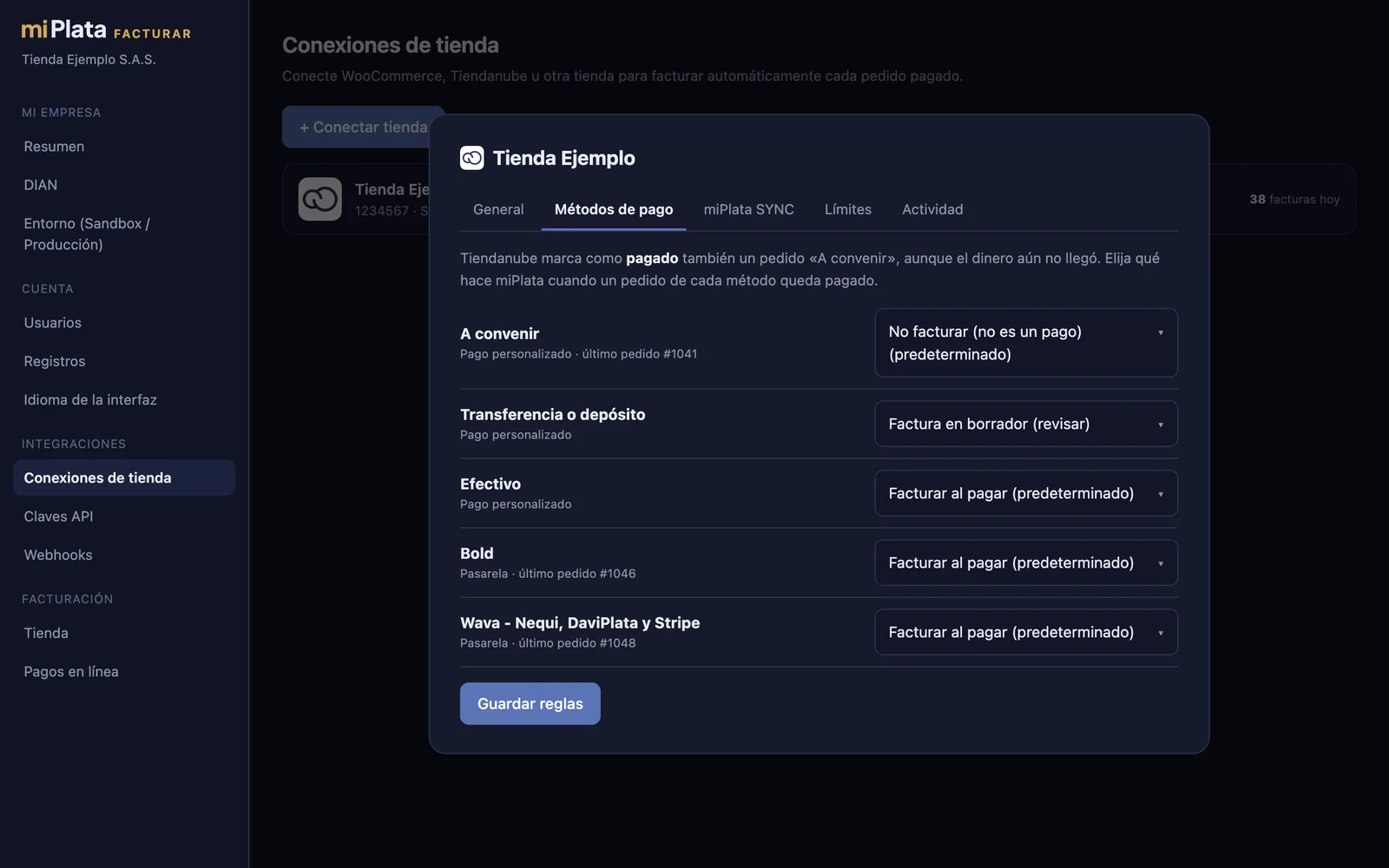Viewport: 1389px width, 868px height.
Task: Click the Pasarela · último pedido #1048 text
Action: [548, 643]
